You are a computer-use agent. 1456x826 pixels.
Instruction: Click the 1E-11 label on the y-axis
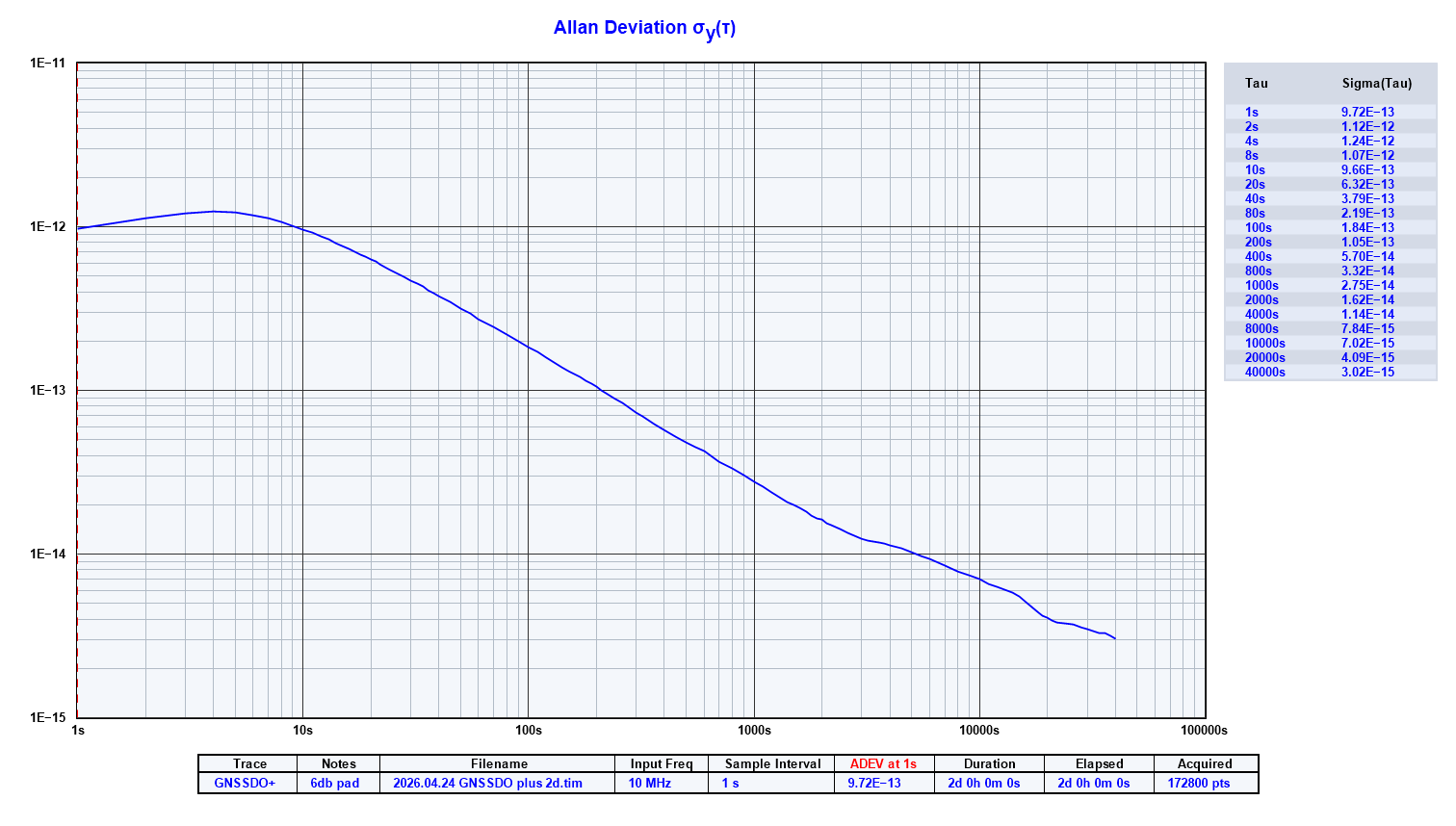click(47, 64)
